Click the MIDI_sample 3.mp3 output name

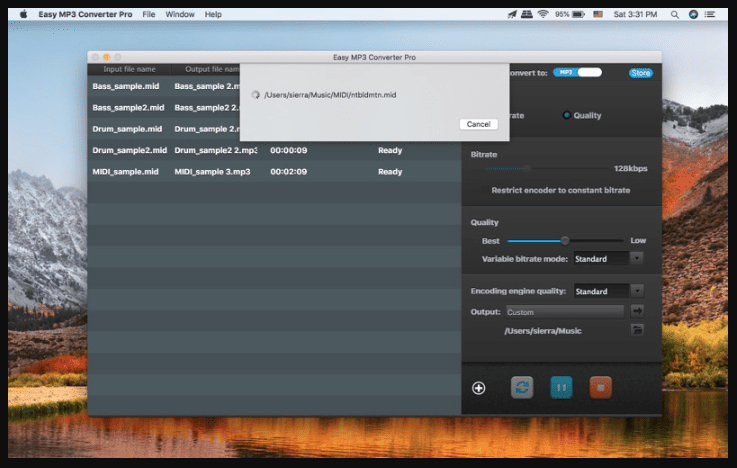coord(212,172)
